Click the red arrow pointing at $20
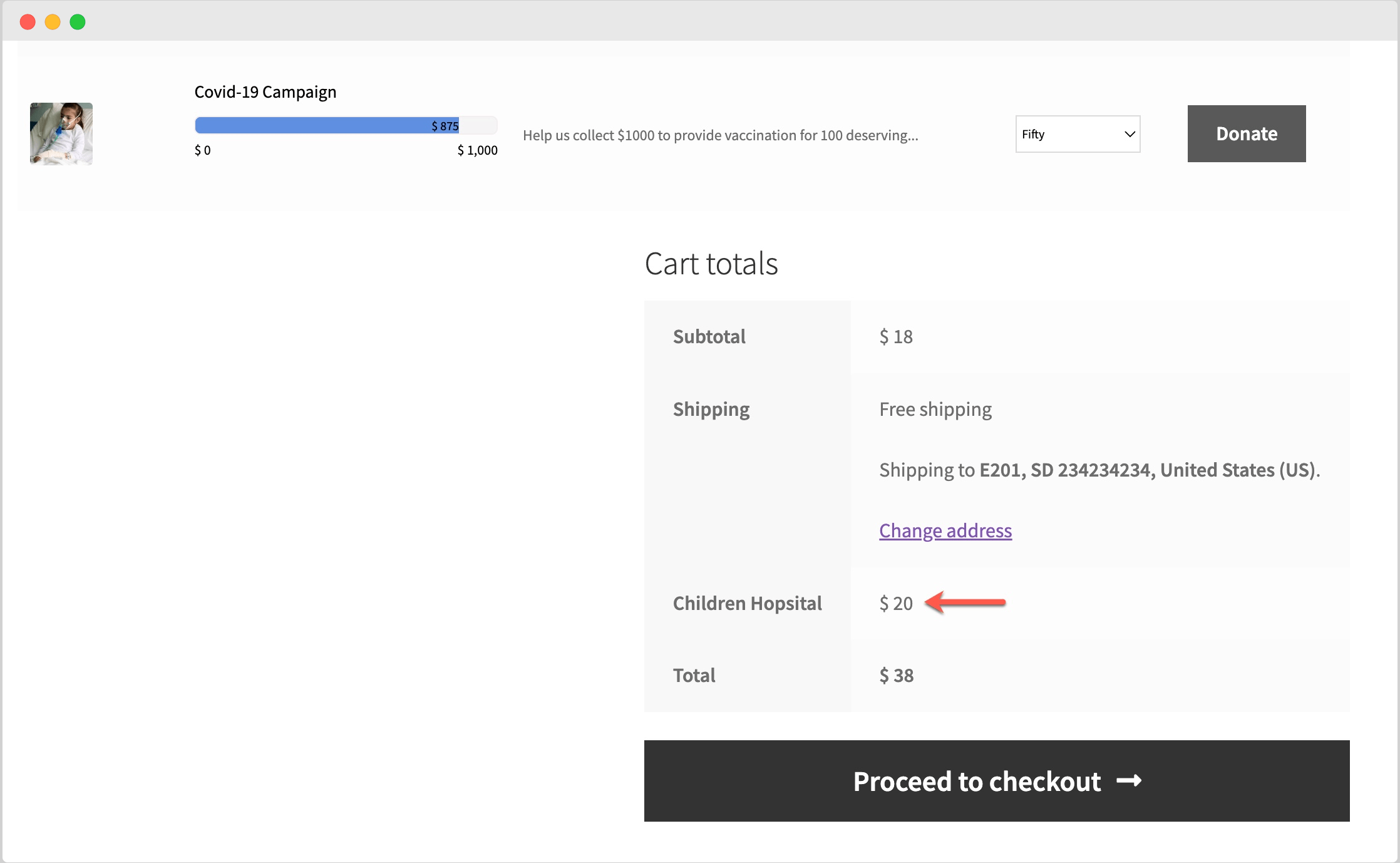1400x863 pixels. tap(964, 603)
